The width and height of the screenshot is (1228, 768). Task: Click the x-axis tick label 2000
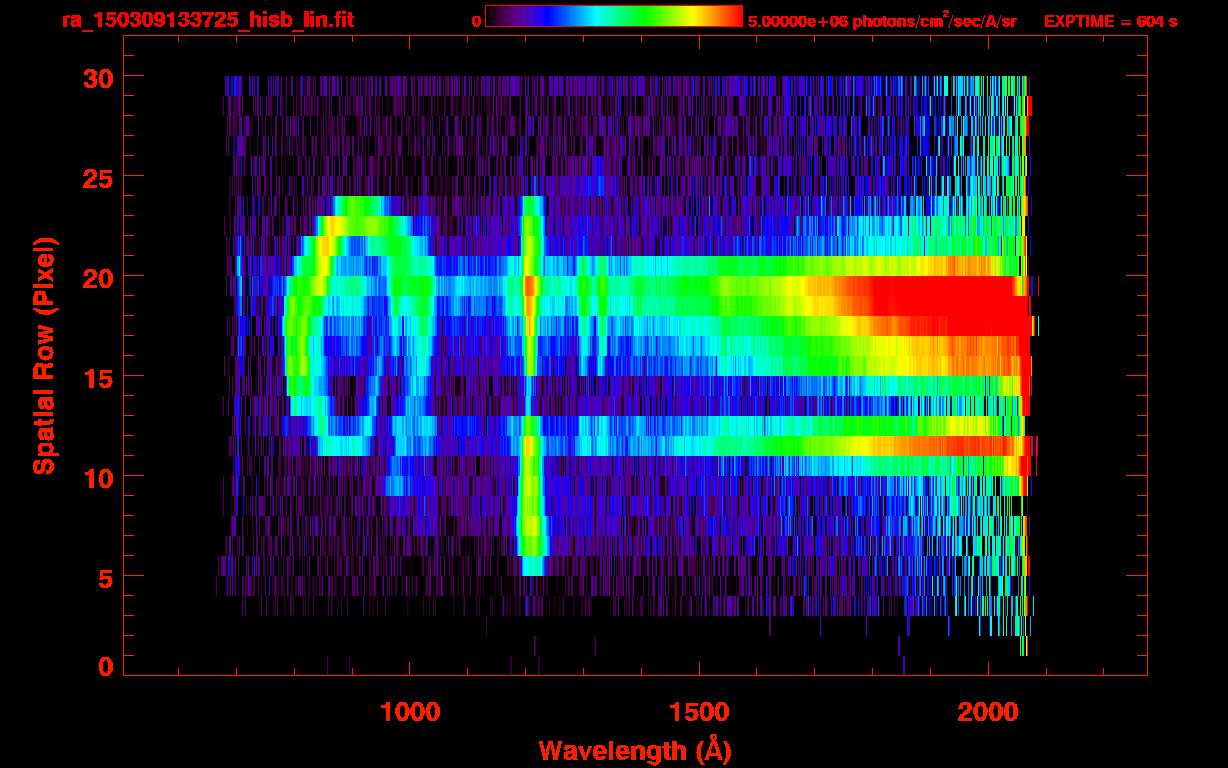[x=987, y=712]
